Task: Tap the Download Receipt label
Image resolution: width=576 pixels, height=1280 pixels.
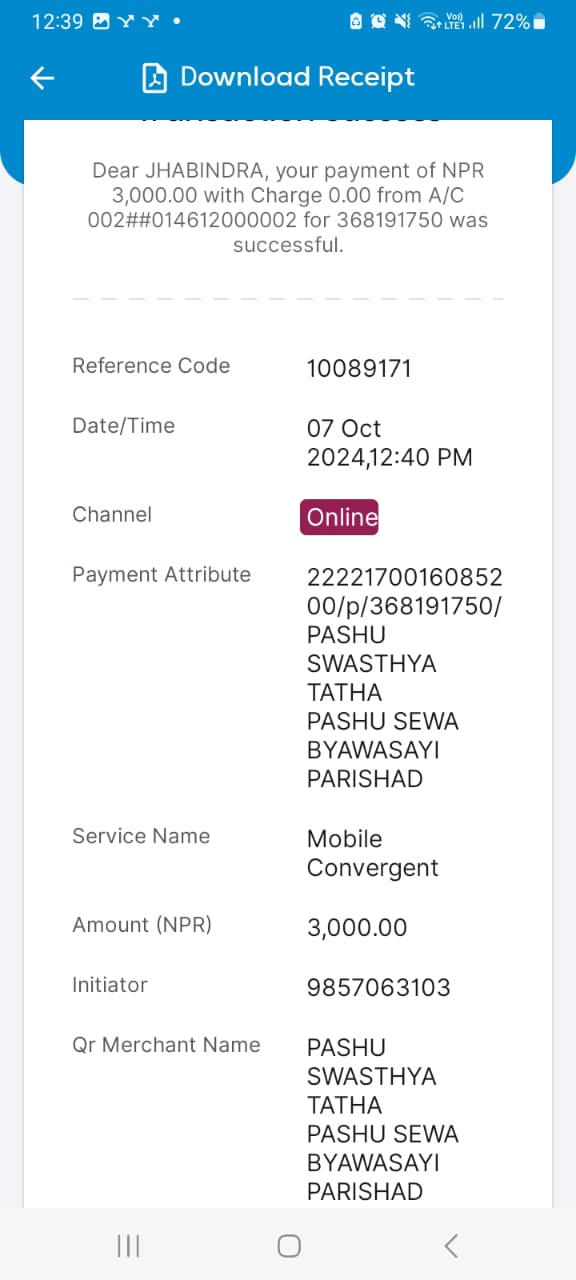Action: (x=297, y=77)
